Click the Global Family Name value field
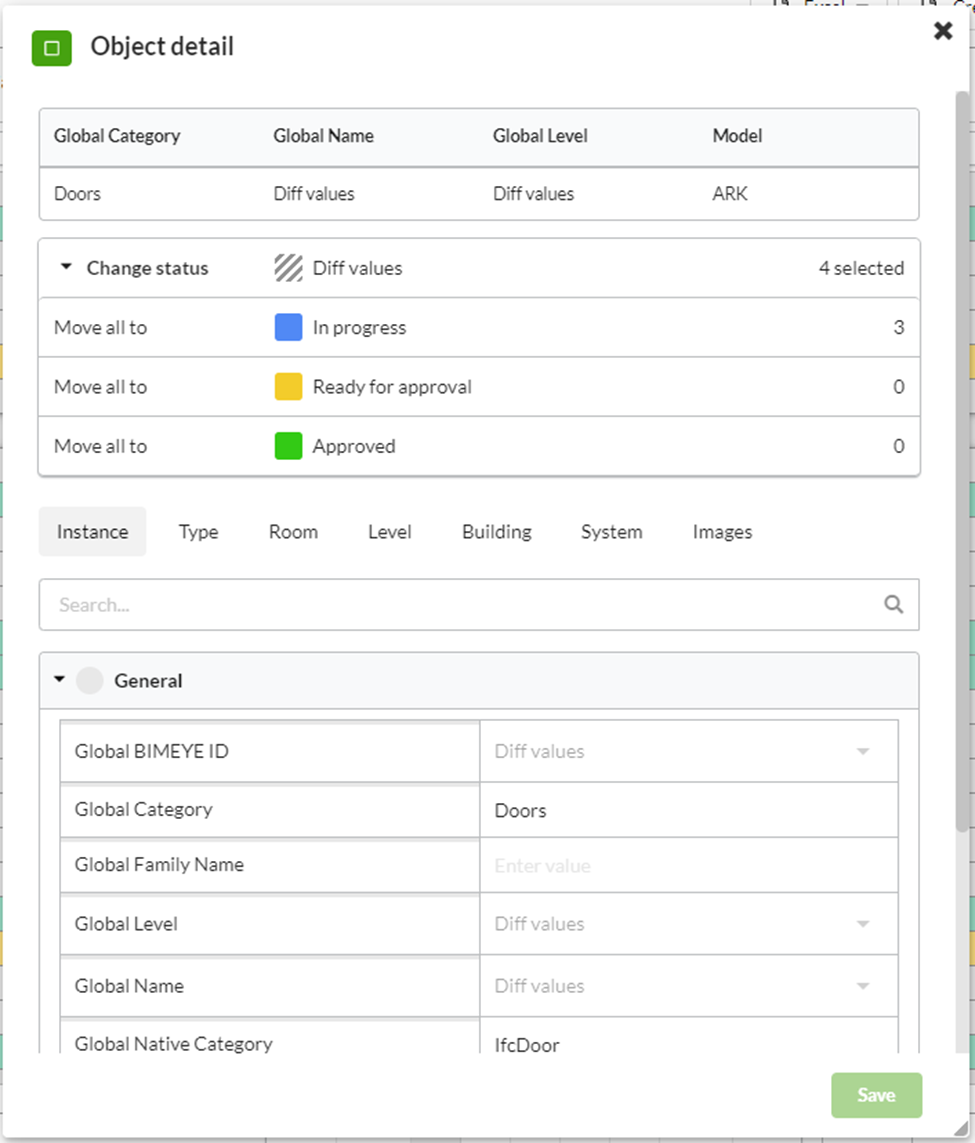Screen dimensions: 975x1143 tap(689, 865)
